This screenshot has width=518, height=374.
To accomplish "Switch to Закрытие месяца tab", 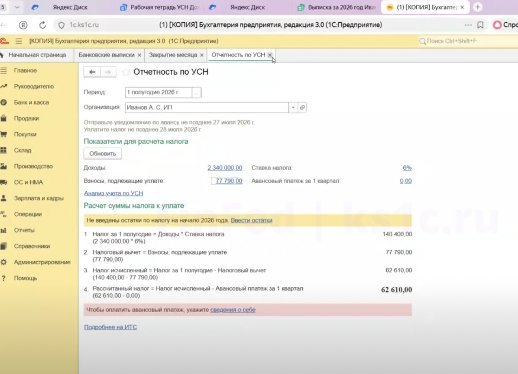I will tap(173, 55).
